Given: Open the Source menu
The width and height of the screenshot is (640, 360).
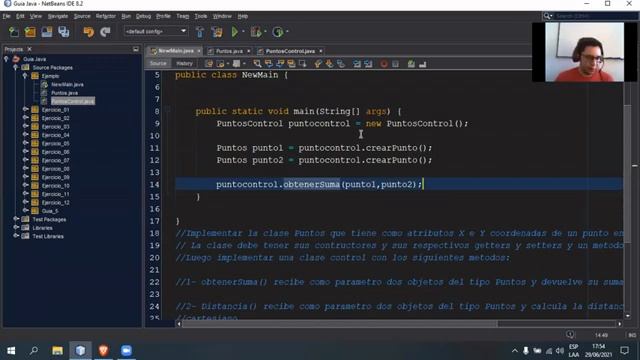Looking at the screenshot, I should pyautogui.click(x=82, y=16).
